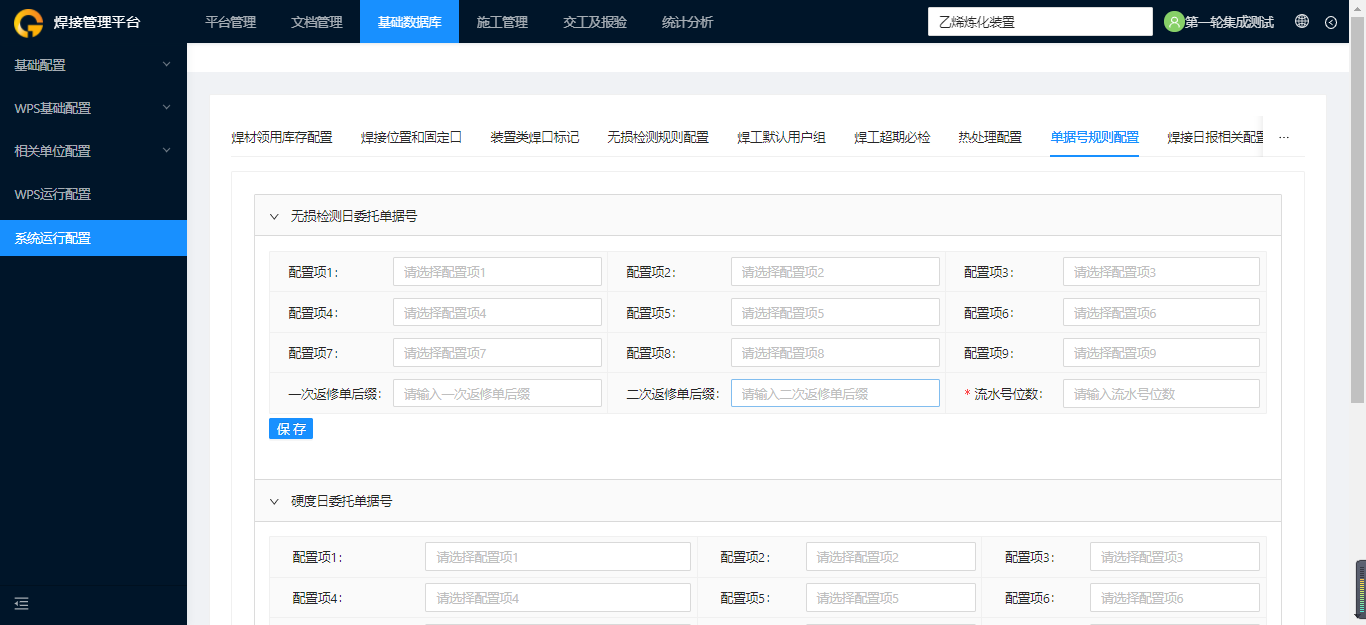This screenshot has height=625, width=1366.
Task: Click the 流水号位数 input field
Action: click(1161, 394)
